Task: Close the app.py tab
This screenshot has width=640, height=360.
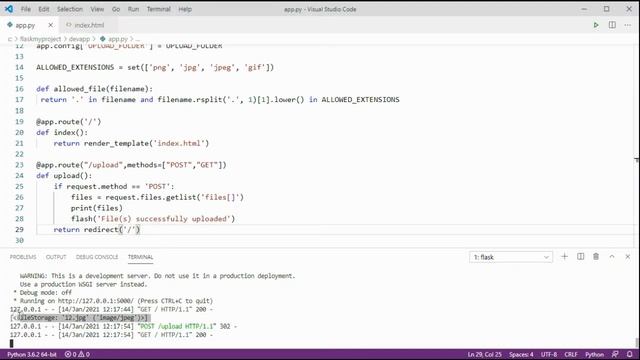Action: click(x=51, y=25)
